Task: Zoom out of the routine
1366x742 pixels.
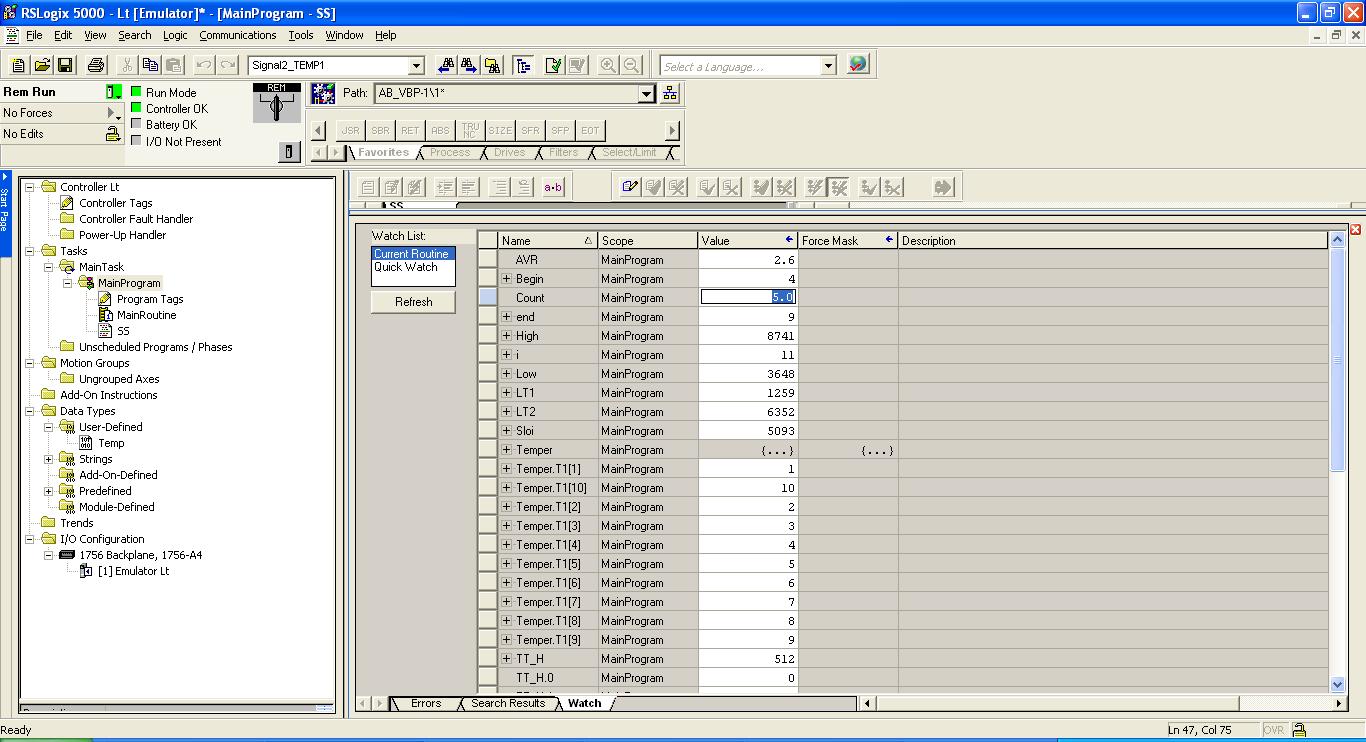Action: [x=631, y=65]
